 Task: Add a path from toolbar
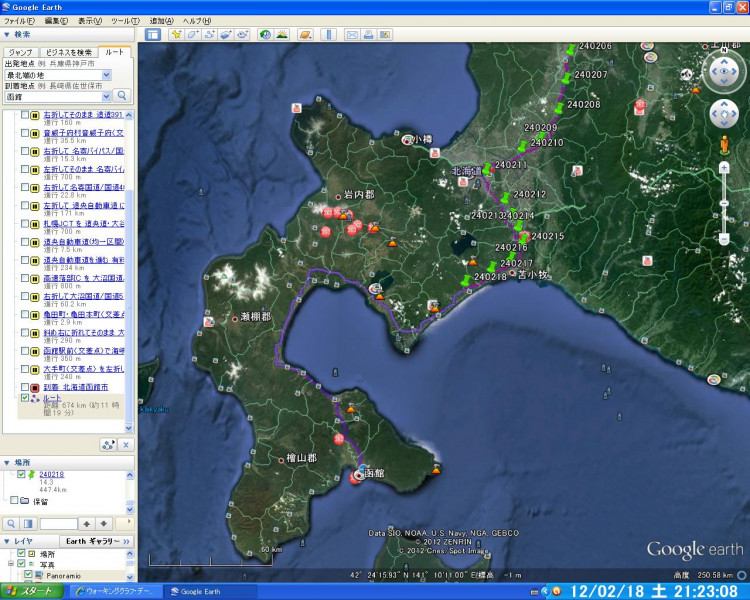pyautogui.click(x=210, y=34)
